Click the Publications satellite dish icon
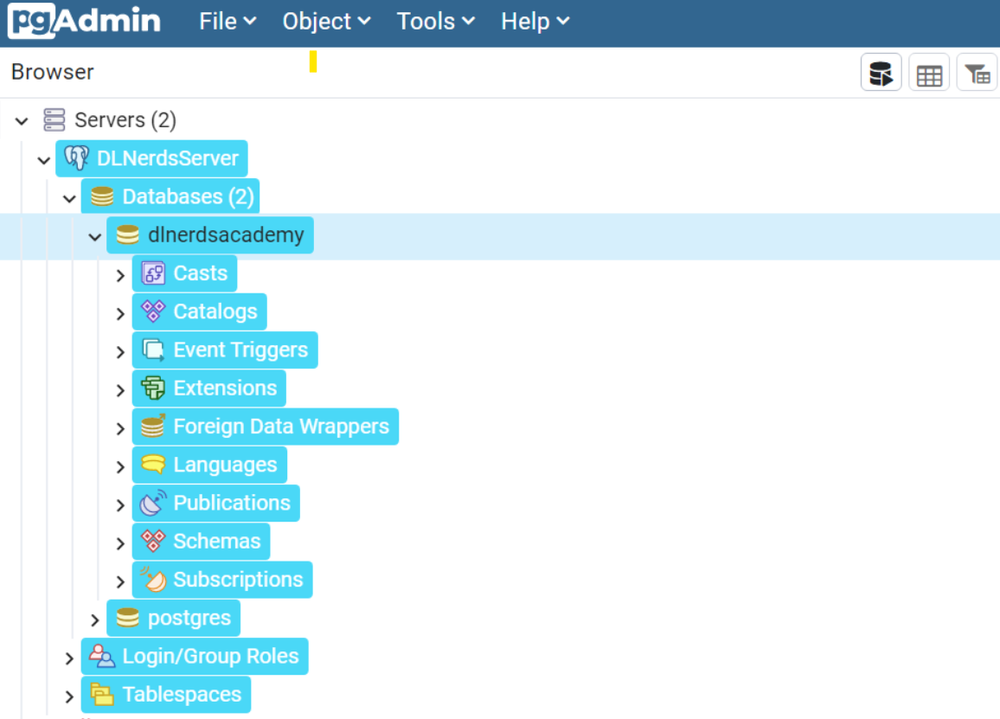Image resolution: width=1000 pixels, height=719 pixels. 153,503
